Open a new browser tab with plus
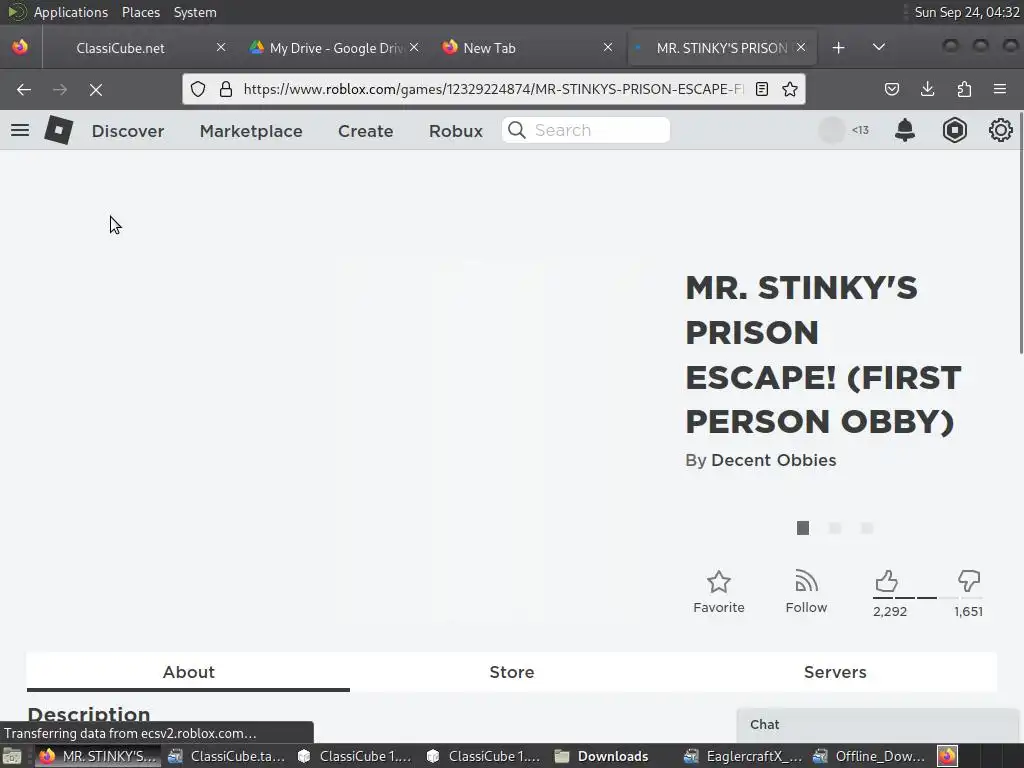Image resolution: width=1024 pixels, height=768 pixels. click(839, 48)
